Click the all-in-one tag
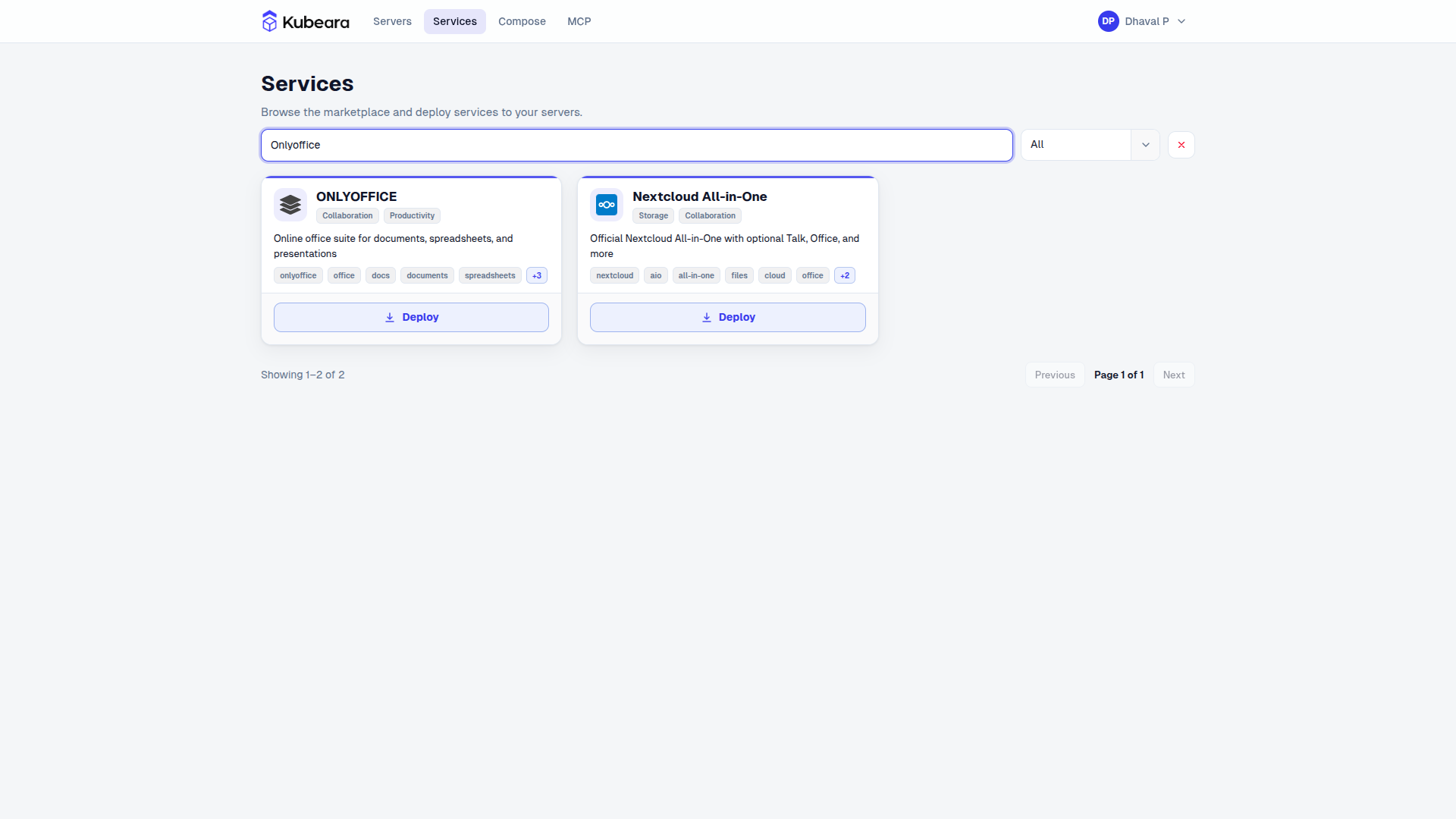 [x=696, y=275]
